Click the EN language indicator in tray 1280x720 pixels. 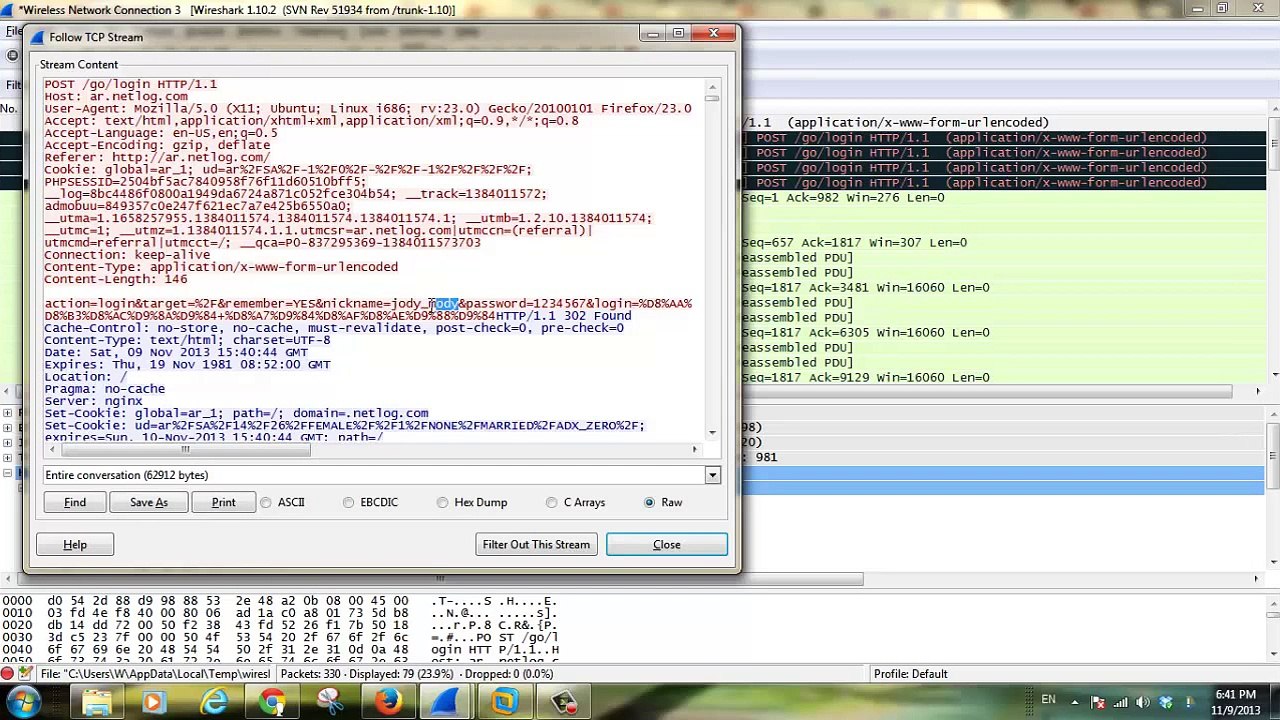1048,699
